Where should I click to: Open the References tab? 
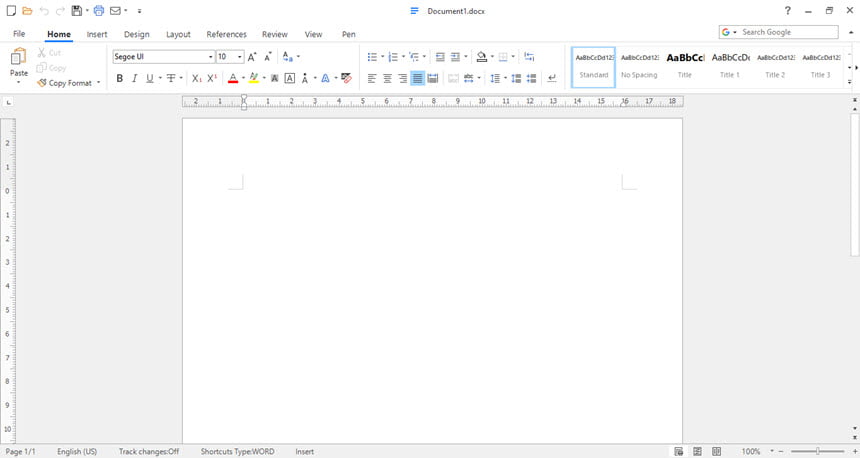(x=226, y=34)
